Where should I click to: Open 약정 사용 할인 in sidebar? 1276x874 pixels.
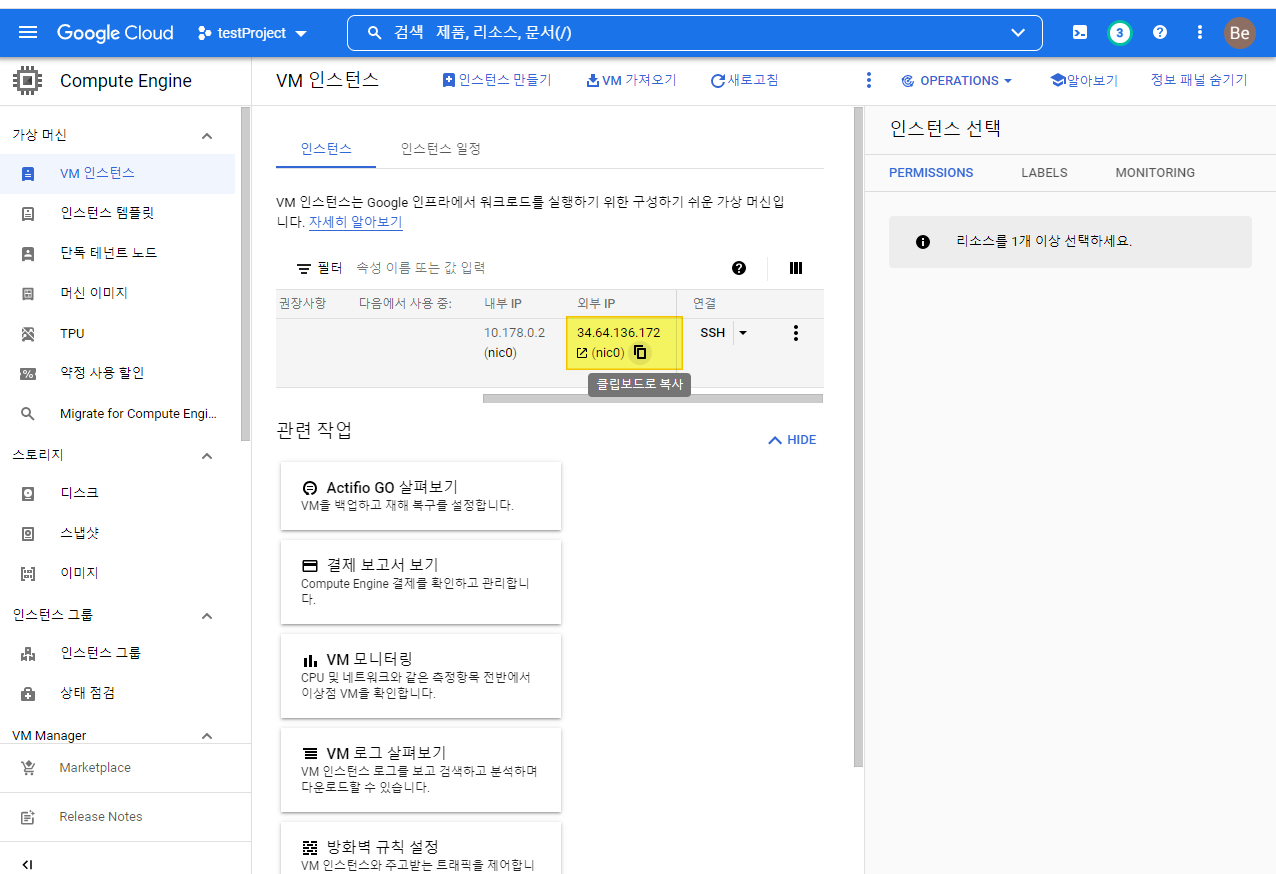point(117,373)
